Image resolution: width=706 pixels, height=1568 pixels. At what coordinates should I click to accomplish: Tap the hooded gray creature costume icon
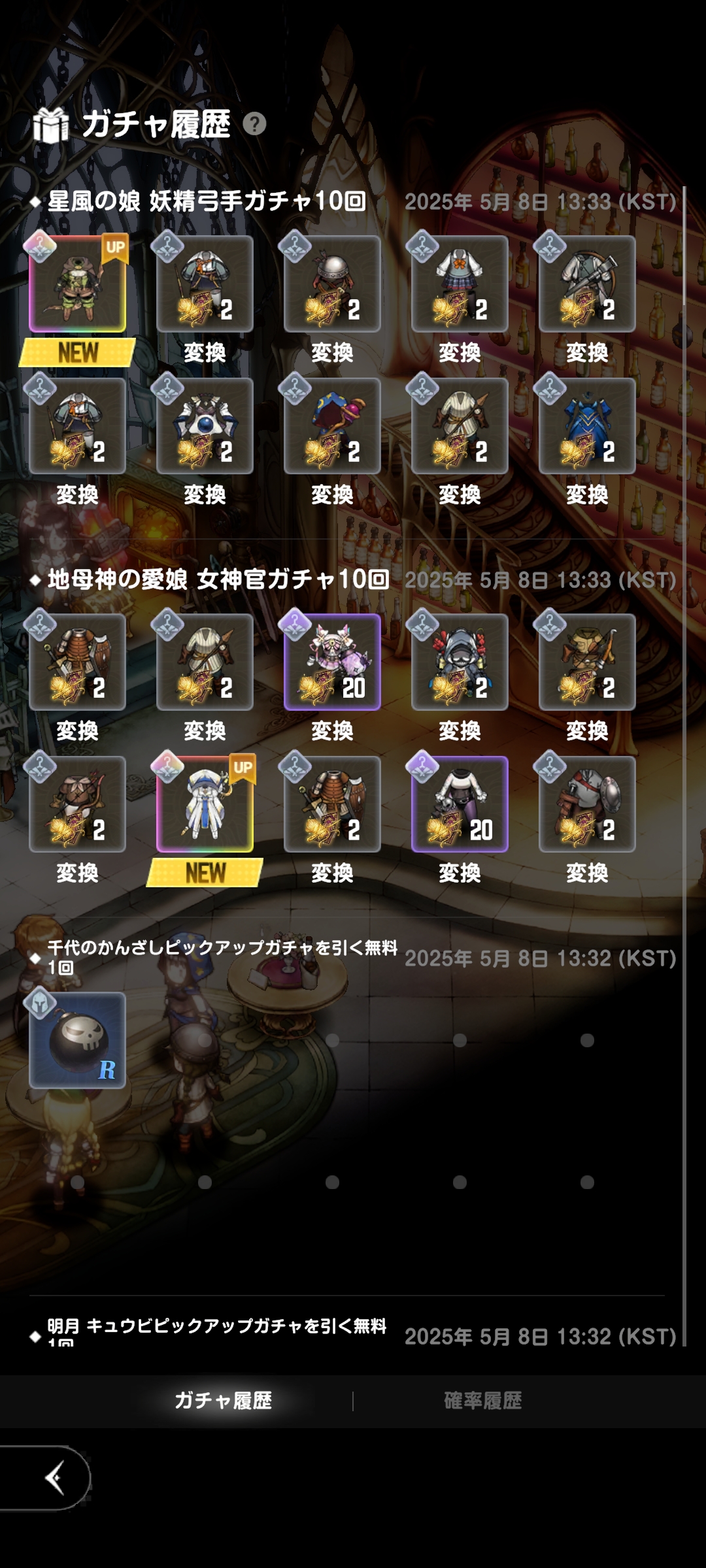pos(460,662)
